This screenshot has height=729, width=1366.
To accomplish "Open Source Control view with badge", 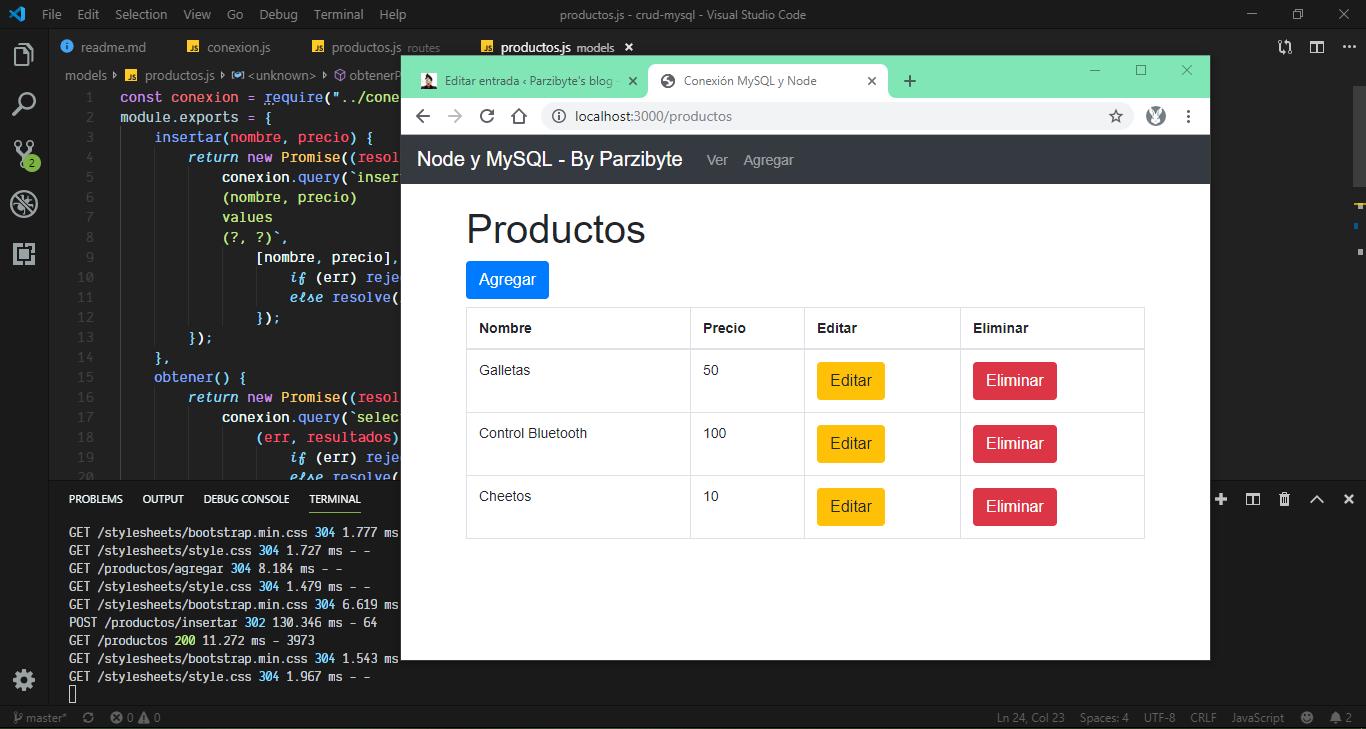I will pos(24,153).
